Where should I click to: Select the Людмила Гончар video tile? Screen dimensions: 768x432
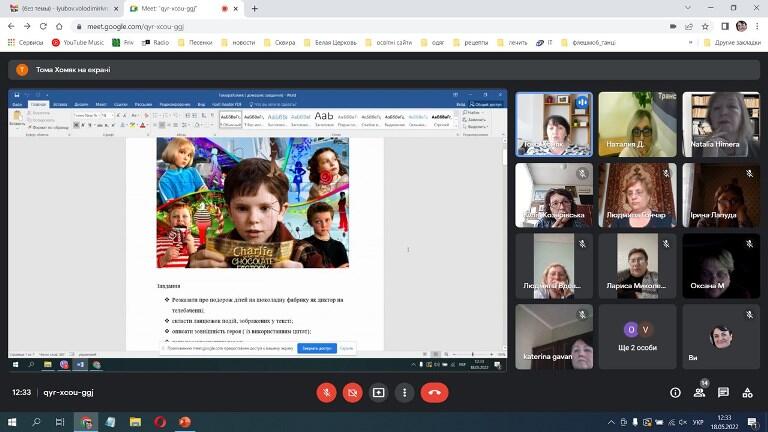[x=637, y=195]
